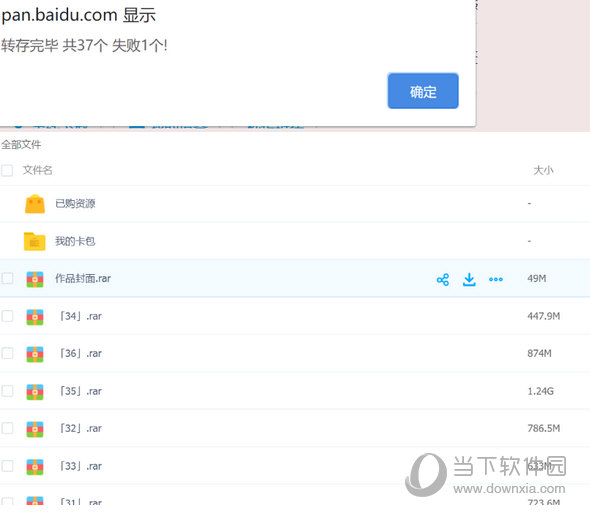590x518 pixels.
Task: Click the archive icon of 「36」.rar
Action: point(35,354)
